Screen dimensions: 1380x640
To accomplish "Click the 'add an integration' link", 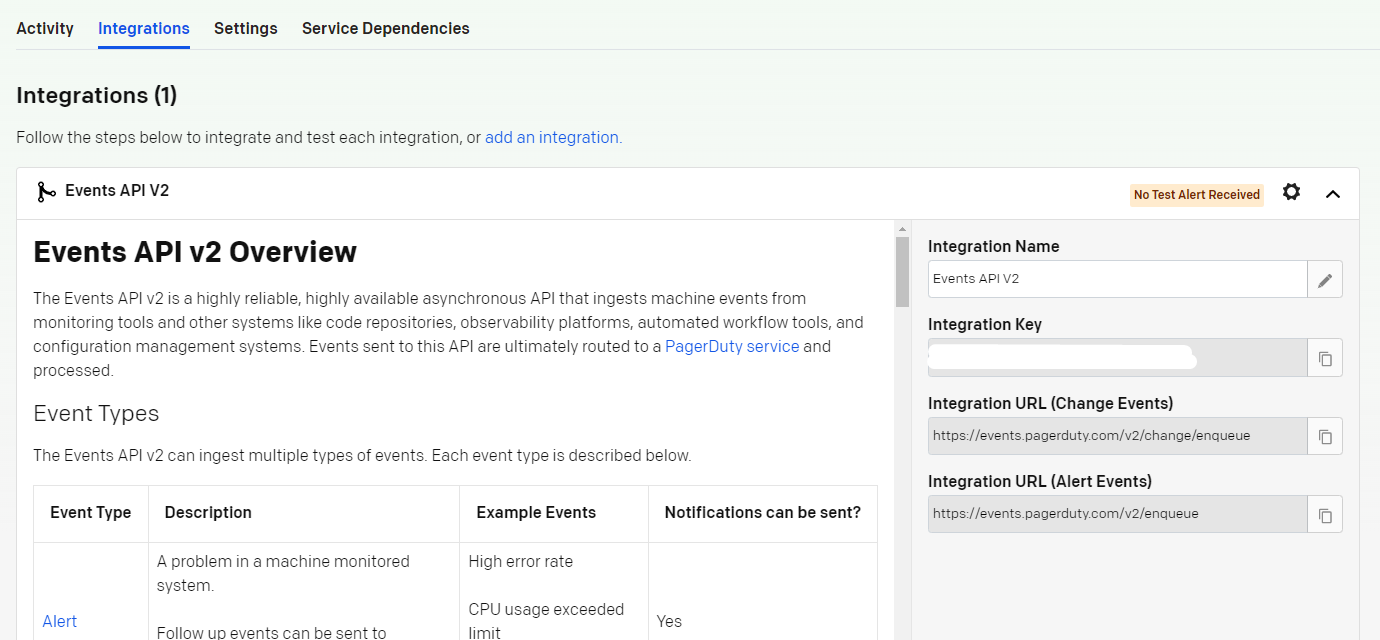I will point(553,137).
